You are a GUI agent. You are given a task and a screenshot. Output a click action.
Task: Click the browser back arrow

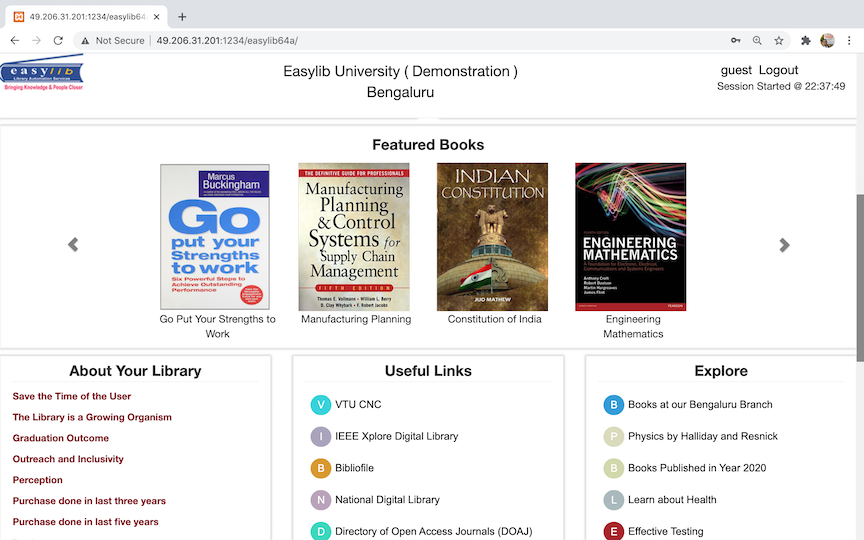tap(15, 40)
